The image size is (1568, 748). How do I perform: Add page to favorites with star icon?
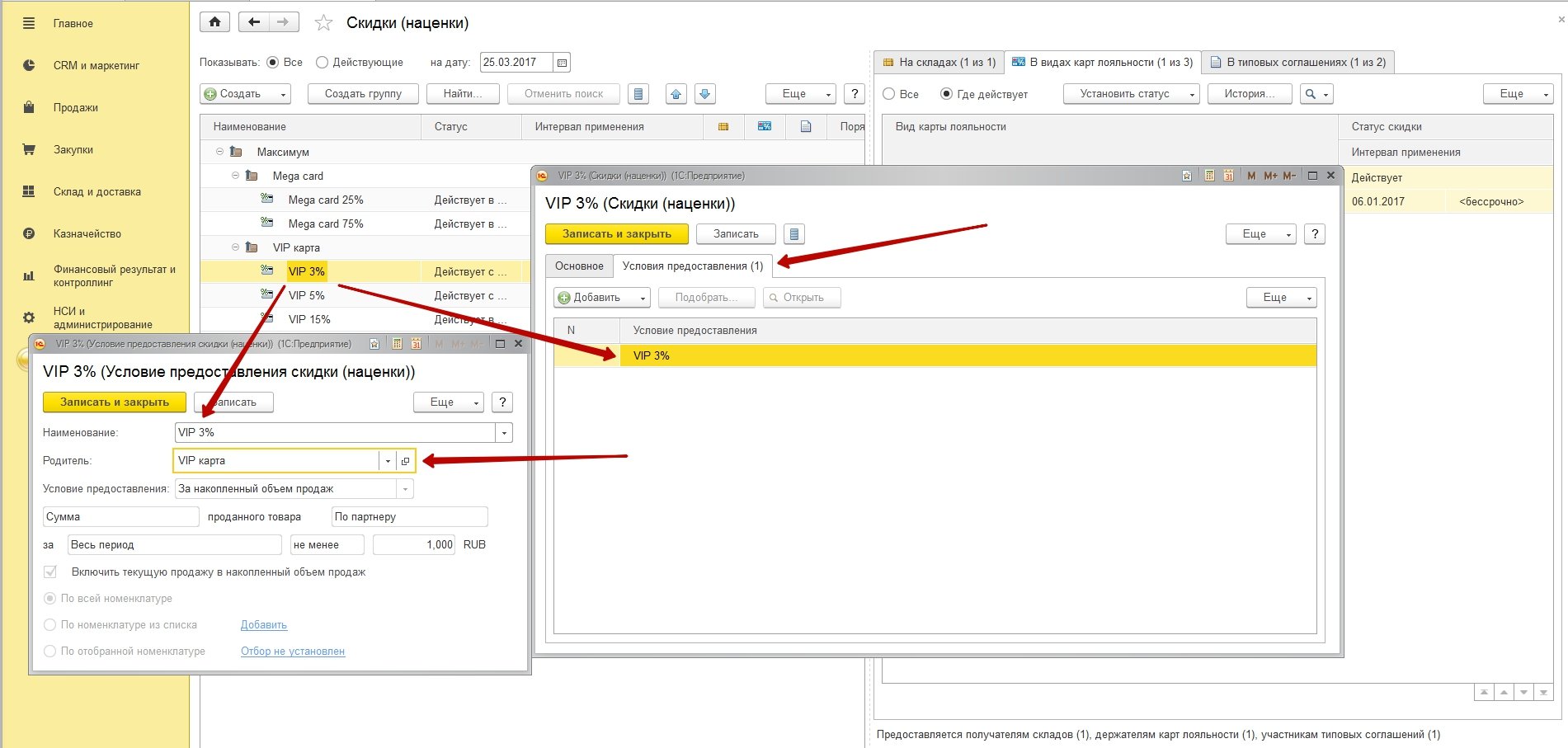(x=323, y=23)
